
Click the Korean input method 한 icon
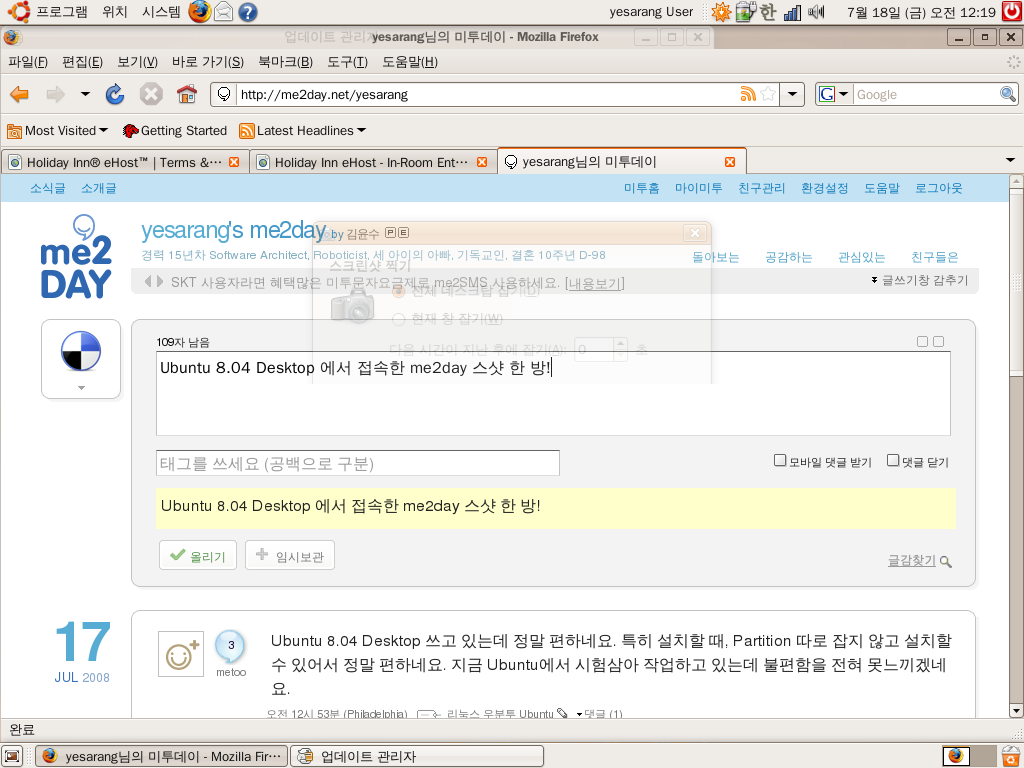pos(767,12)
